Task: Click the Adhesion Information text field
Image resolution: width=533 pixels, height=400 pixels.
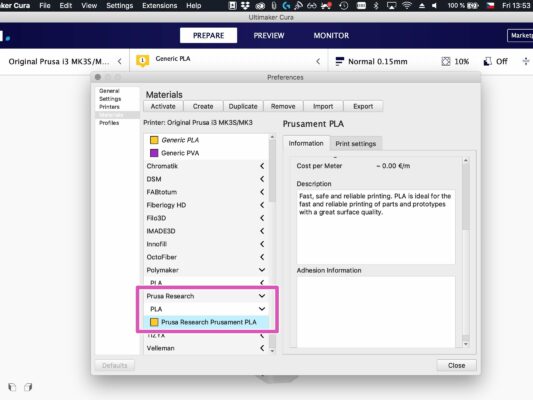Action: coord(376,312)
